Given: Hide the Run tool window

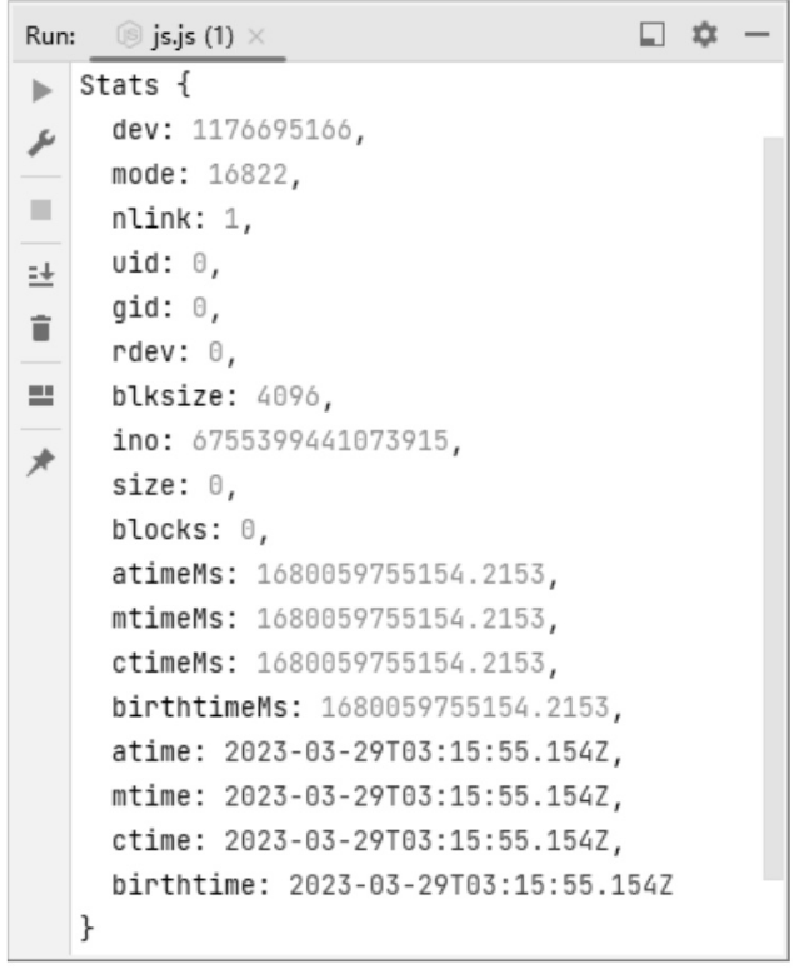Looking at the screenshot, I should 757,35.
